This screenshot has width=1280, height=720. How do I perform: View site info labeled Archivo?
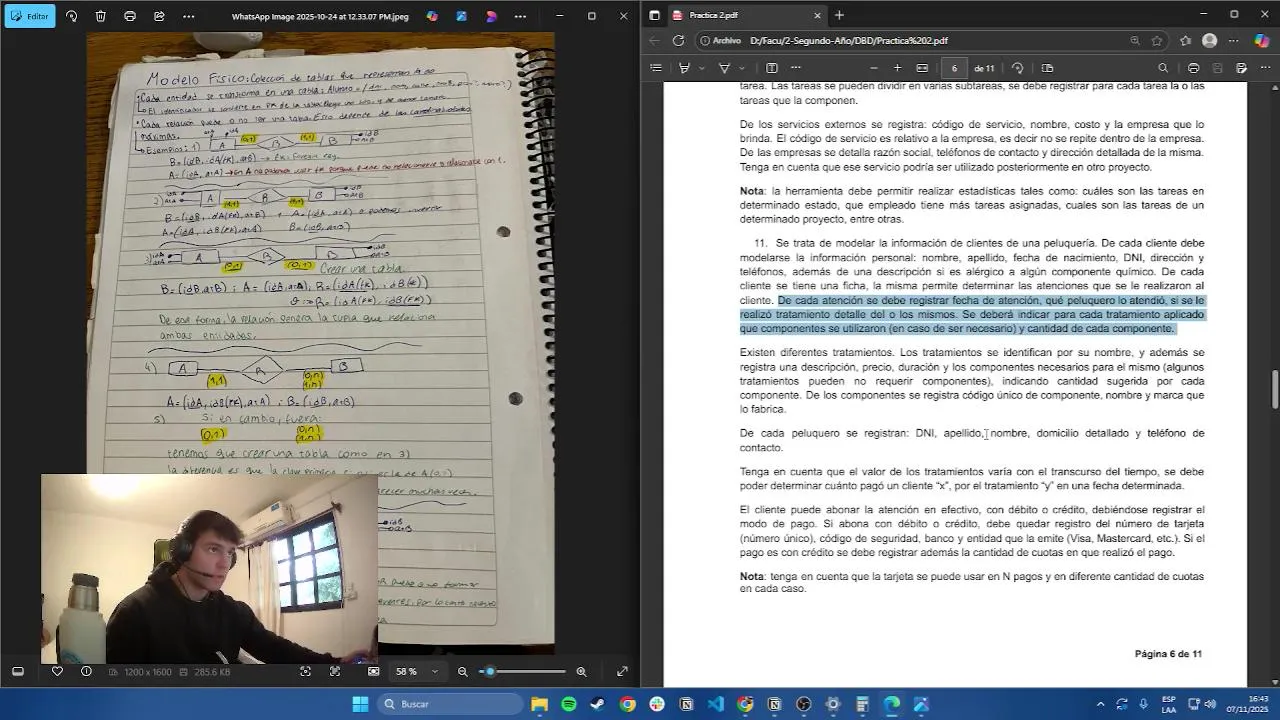pyautogui.click(x=721, y=41)
